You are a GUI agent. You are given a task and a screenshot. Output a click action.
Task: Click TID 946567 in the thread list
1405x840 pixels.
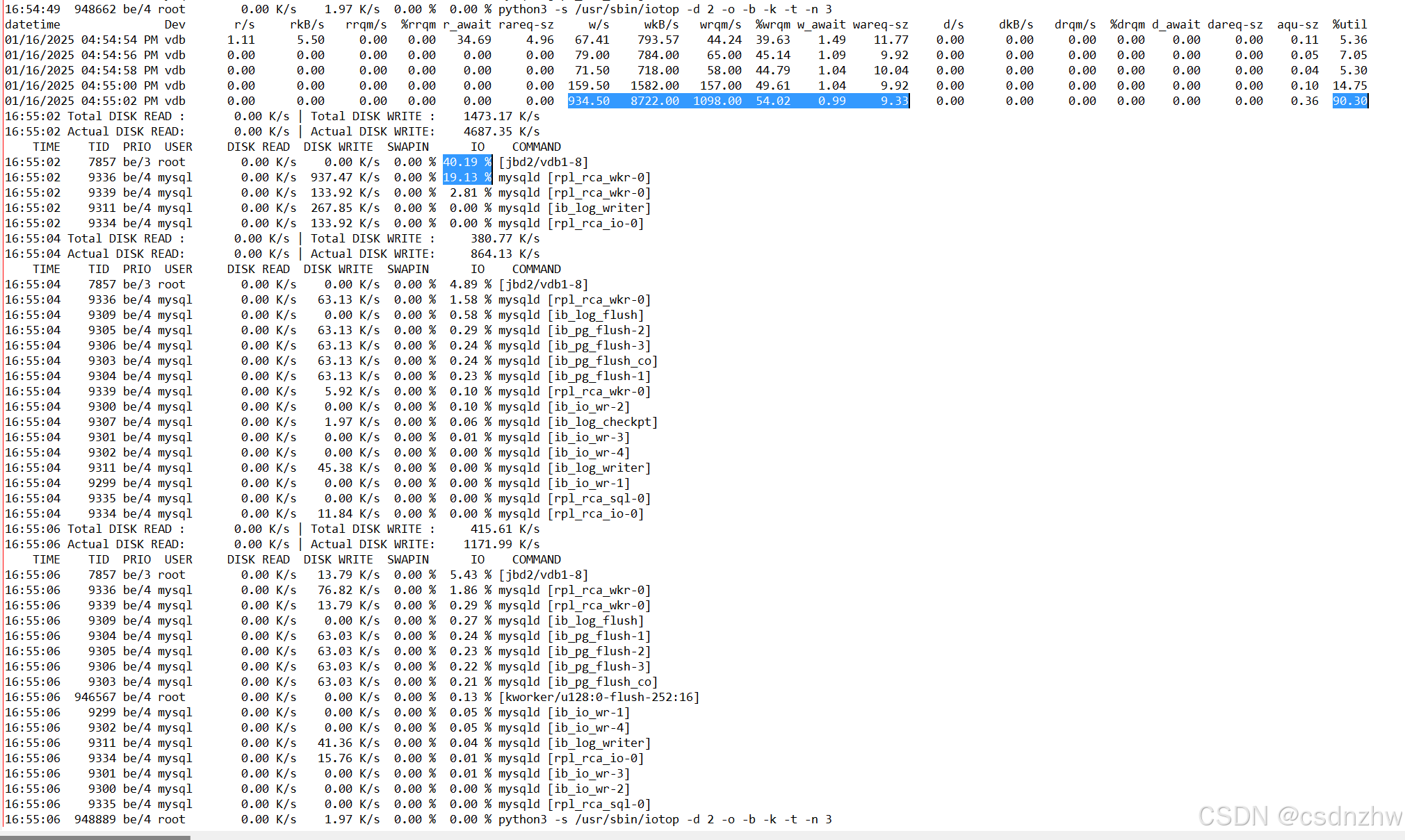[95, 697]
